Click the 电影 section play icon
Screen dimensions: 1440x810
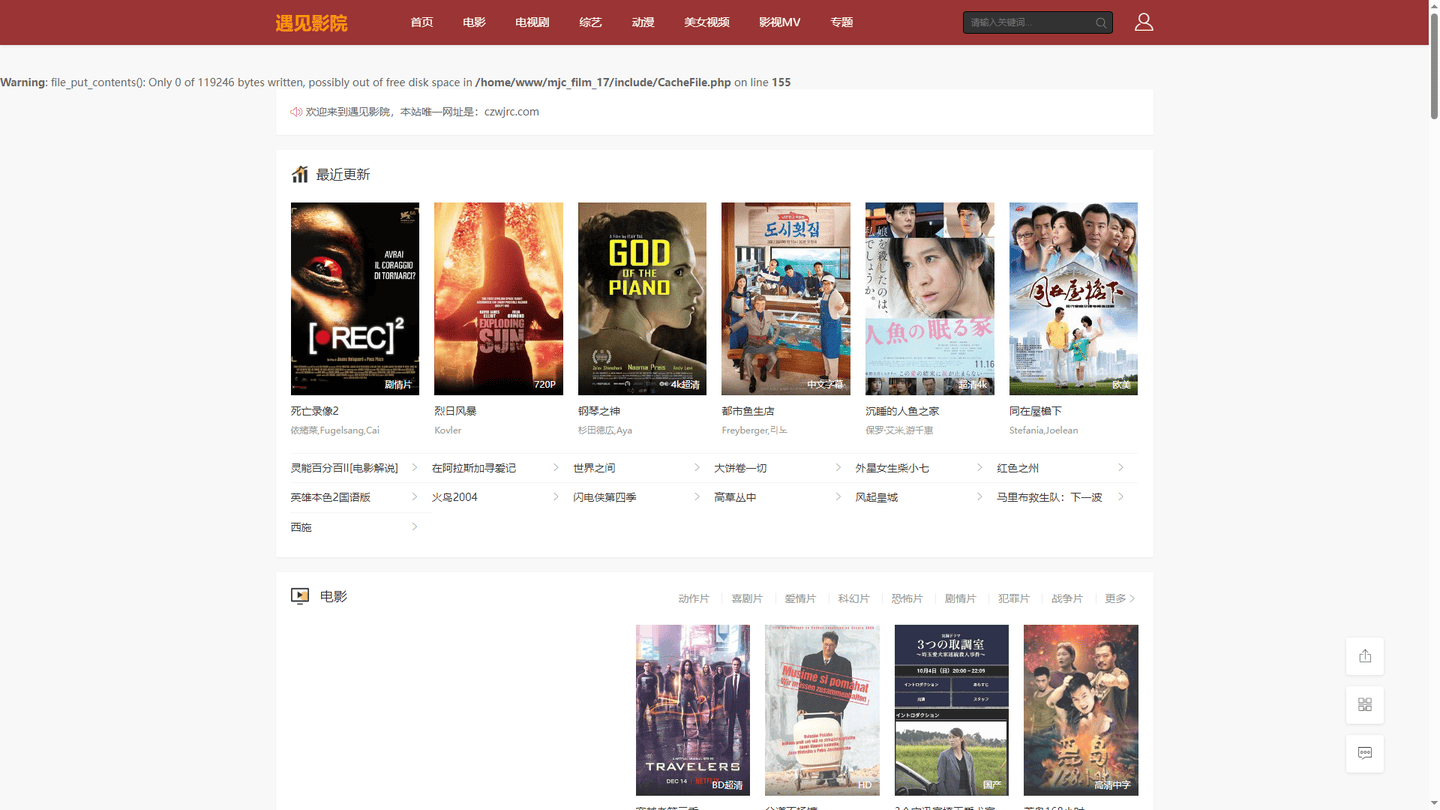coord(300,596)
